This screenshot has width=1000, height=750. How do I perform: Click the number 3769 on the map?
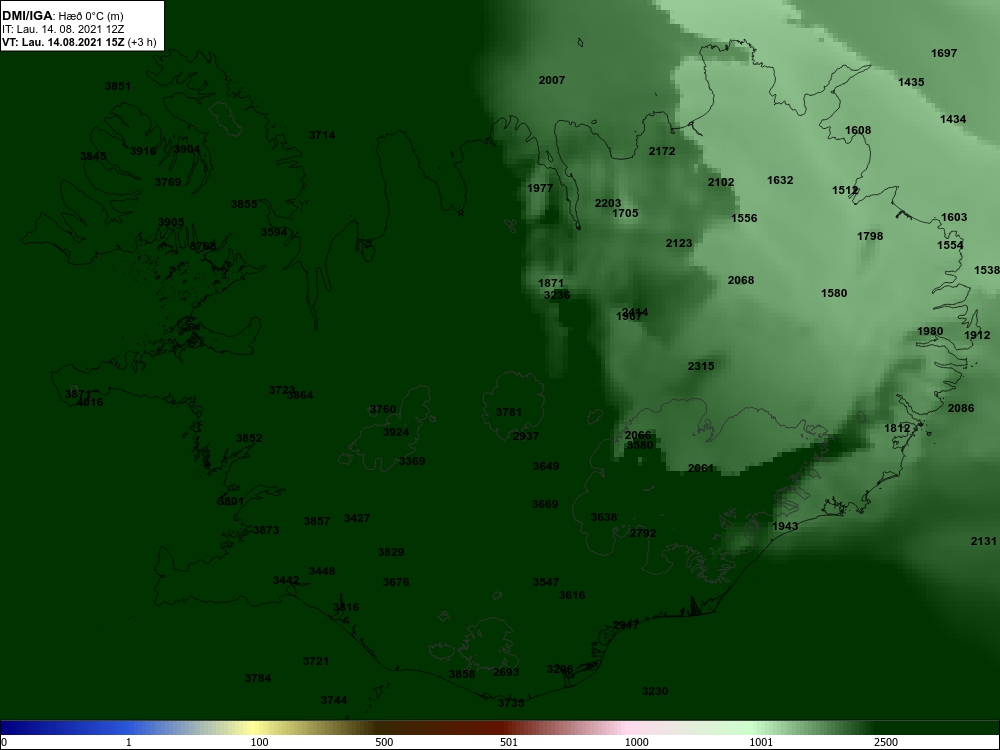(168, 182)
